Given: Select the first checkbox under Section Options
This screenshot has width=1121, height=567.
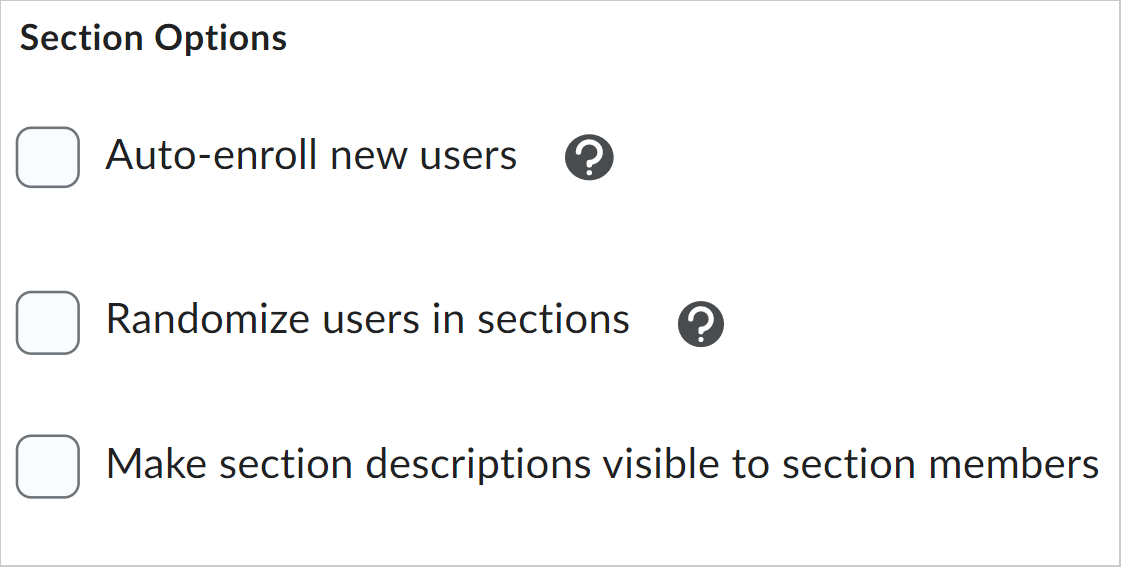Looking at the screenshot, I should [48, 157].
